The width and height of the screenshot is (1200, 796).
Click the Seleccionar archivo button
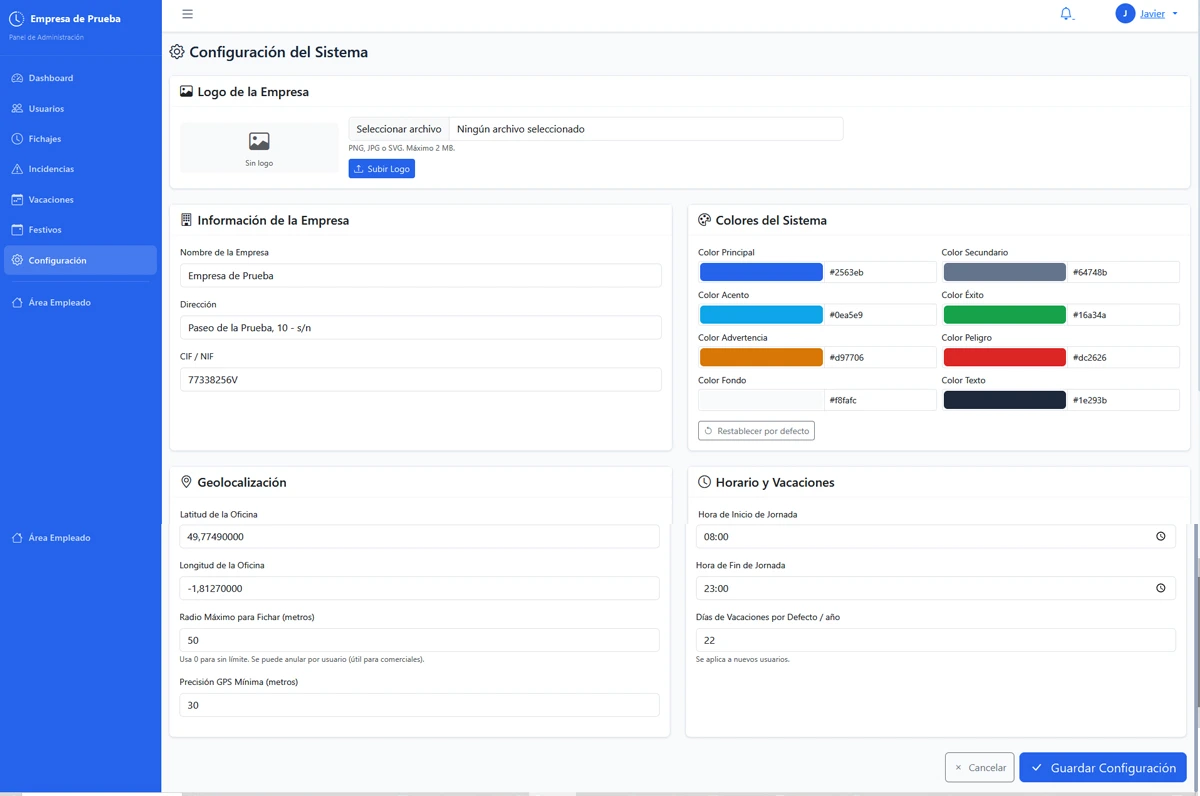tap(398, 129)
